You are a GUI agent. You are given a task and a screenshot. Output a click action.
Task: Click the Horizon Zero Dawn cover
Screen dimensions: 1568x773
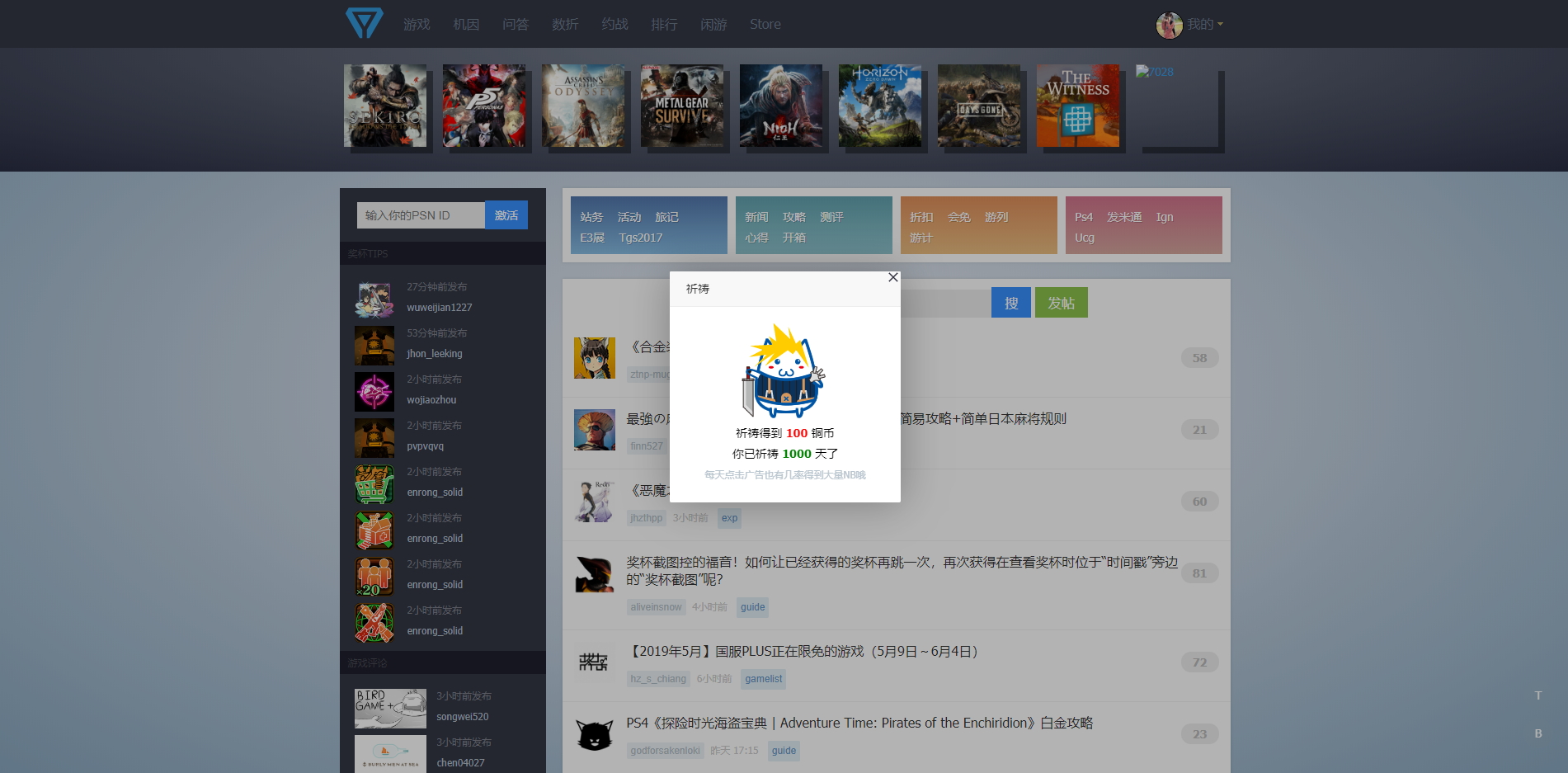click(879, 106)
